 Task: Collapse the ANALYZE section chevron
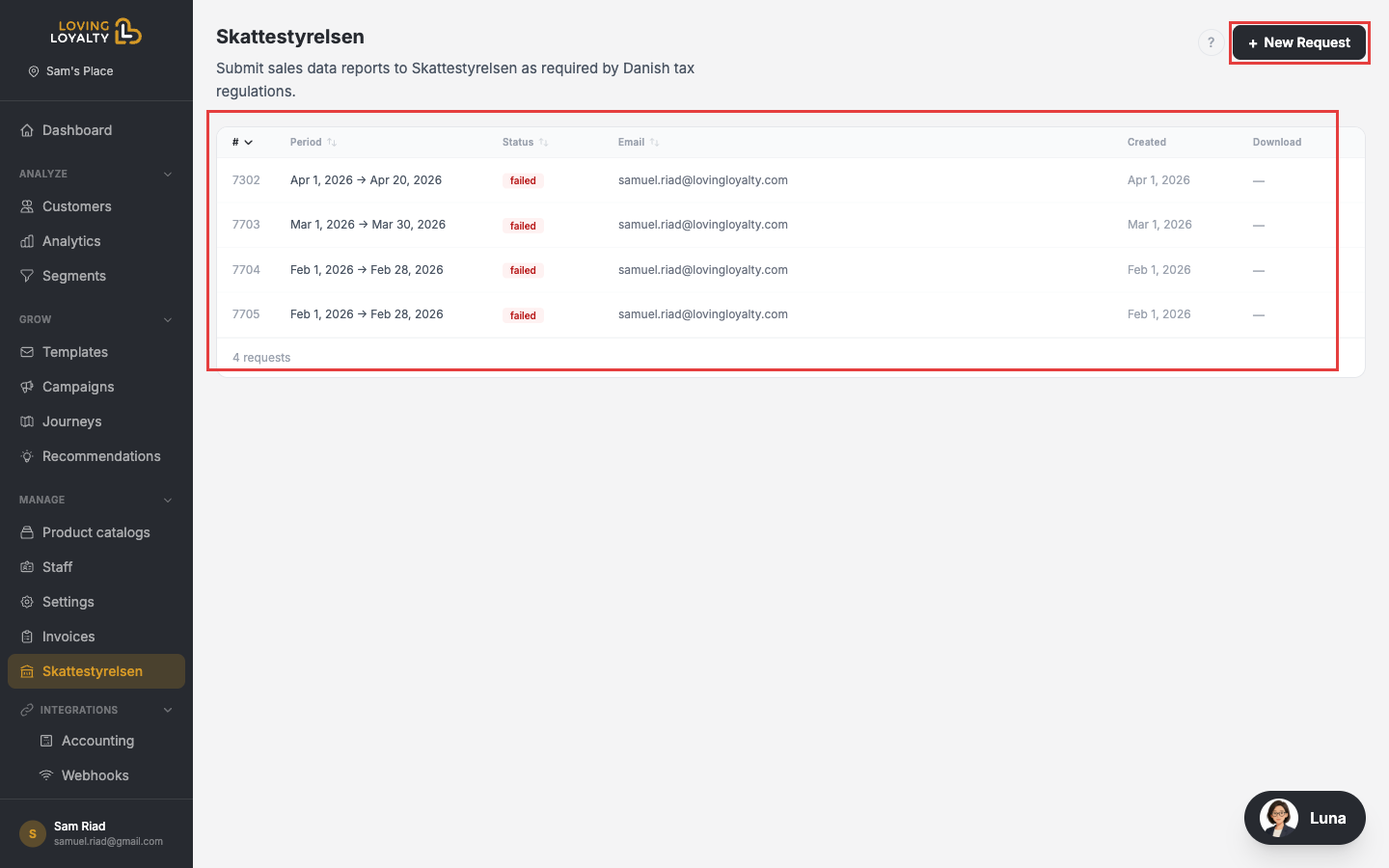[x=168, y=175]
